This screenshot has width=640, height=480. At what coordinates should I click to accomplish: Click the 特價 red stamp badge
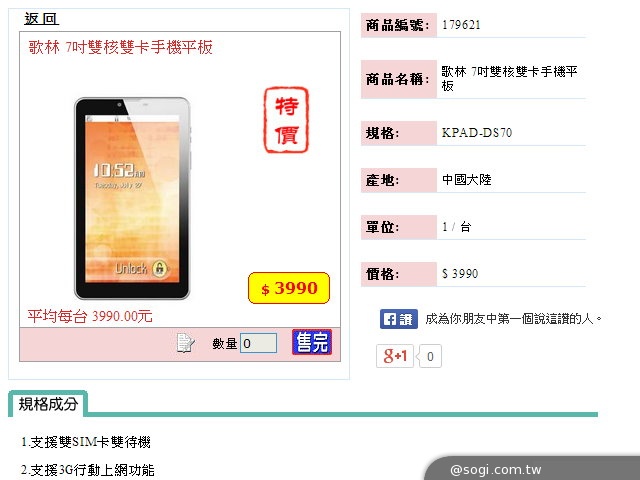(286, 120)
